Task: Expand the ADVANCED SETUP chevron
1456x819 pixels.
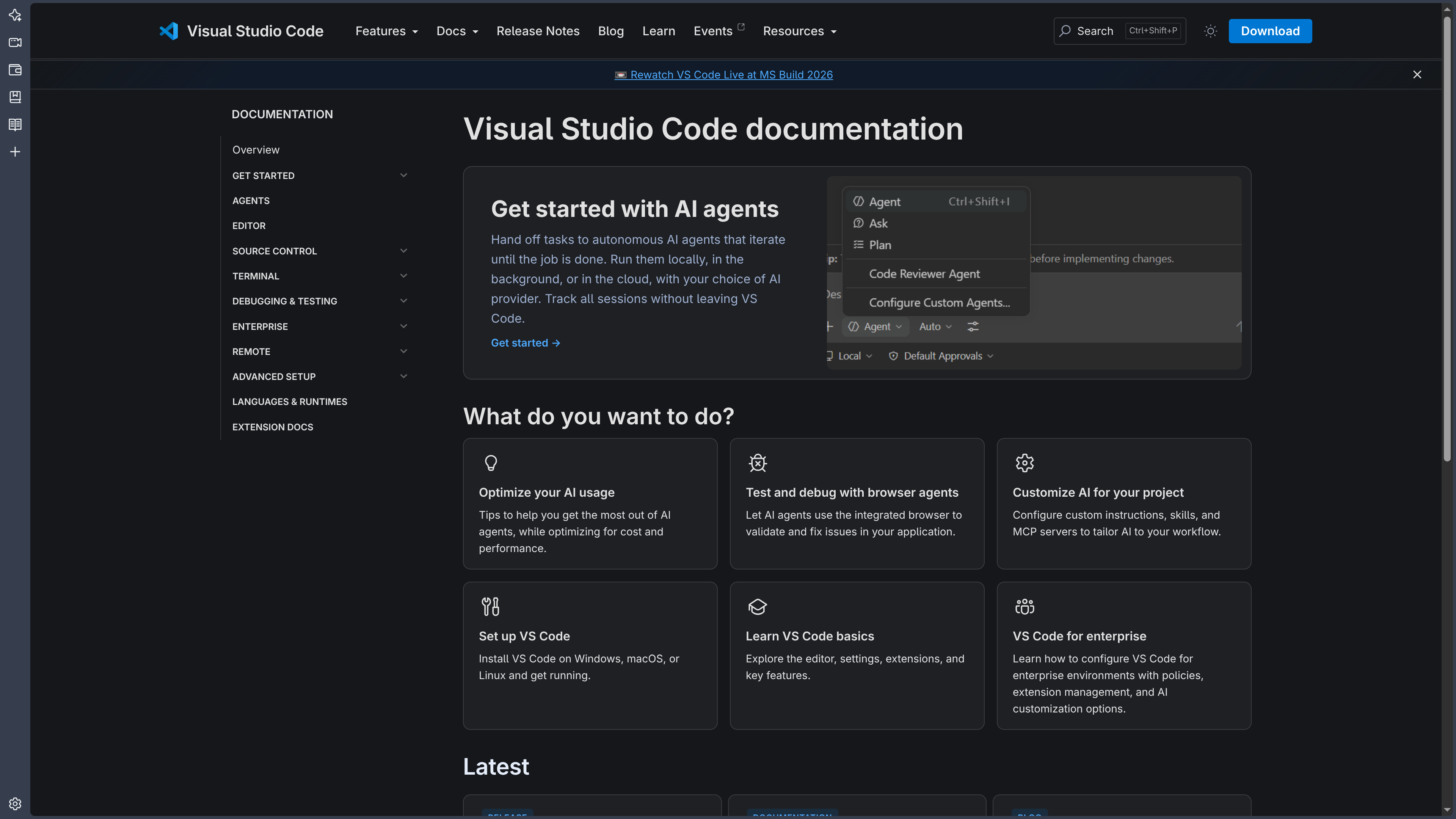Action: click(403, 377)
